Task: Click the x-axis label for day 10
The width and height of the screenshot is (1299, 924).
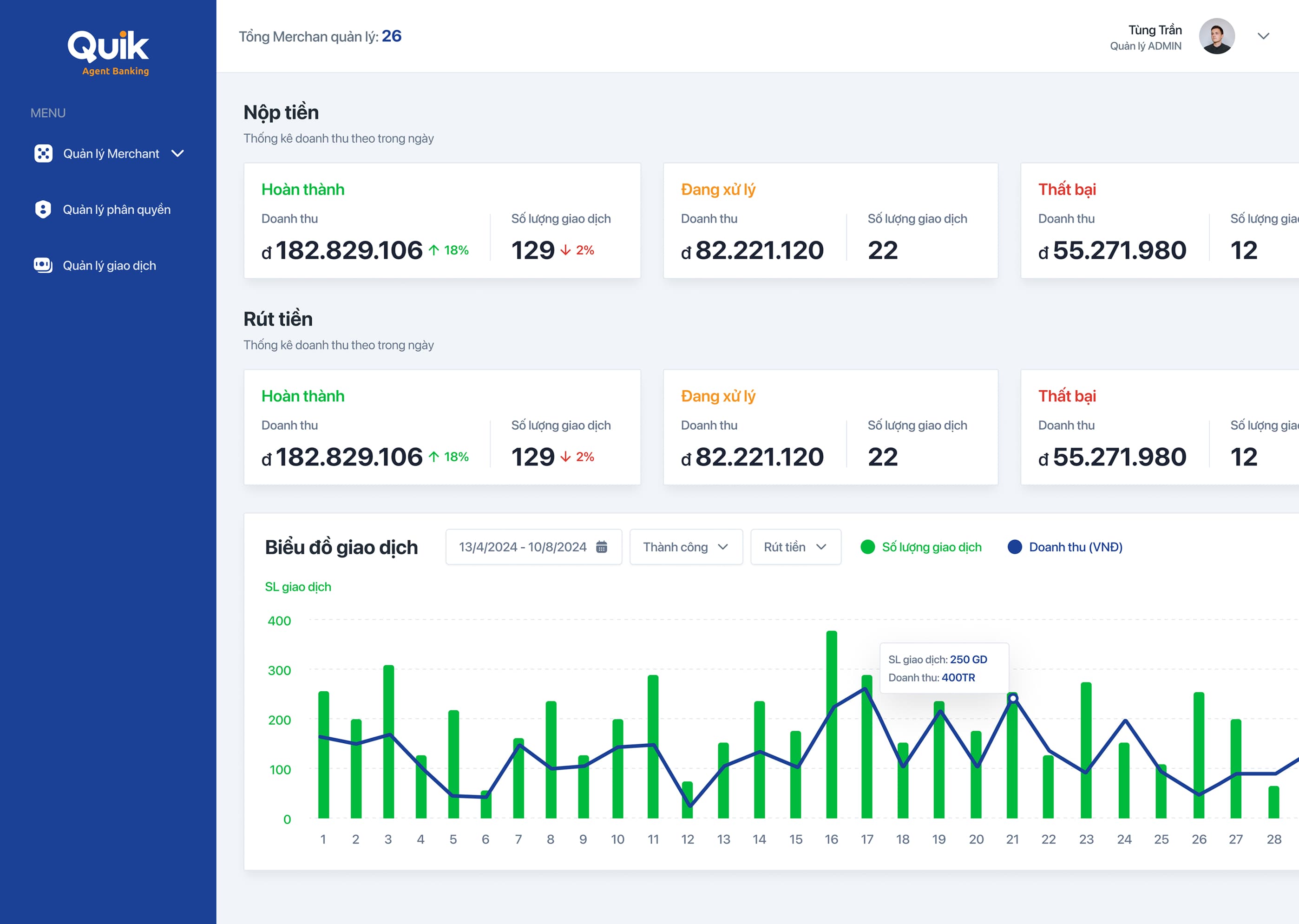Action: pyautogui.click(x=617, y=839)
